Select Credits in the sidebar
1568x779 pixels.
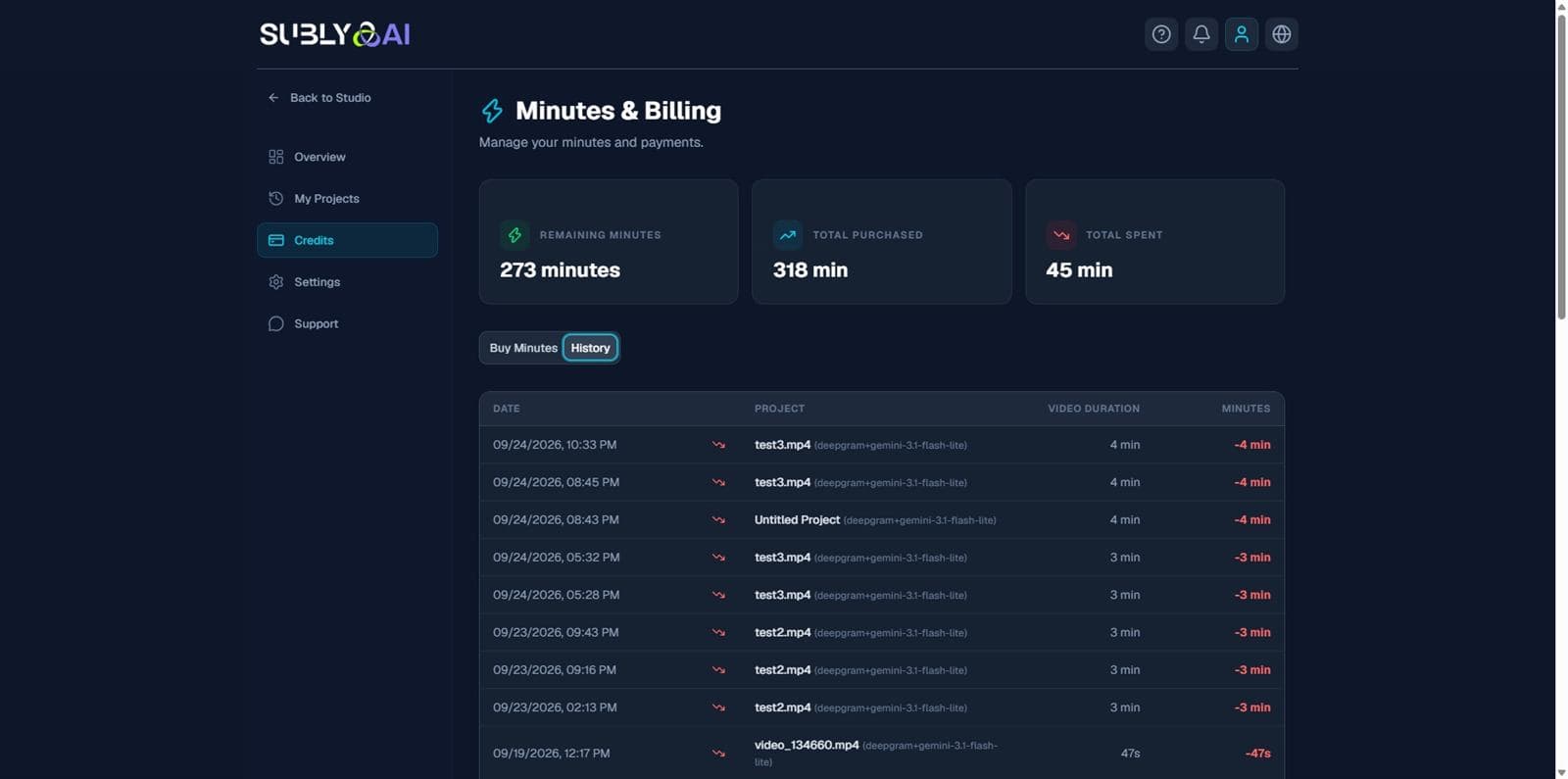tap(347, 240)
